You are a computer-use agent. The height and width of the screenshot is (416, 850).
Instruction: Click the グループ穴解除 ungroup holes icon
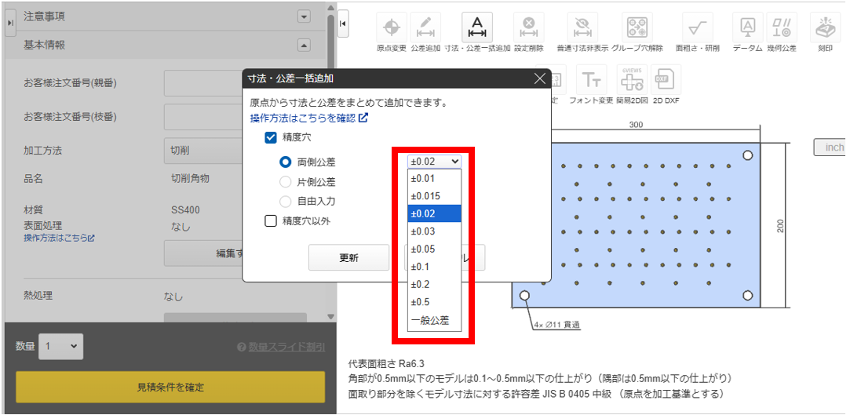click(x=635, y=26)
